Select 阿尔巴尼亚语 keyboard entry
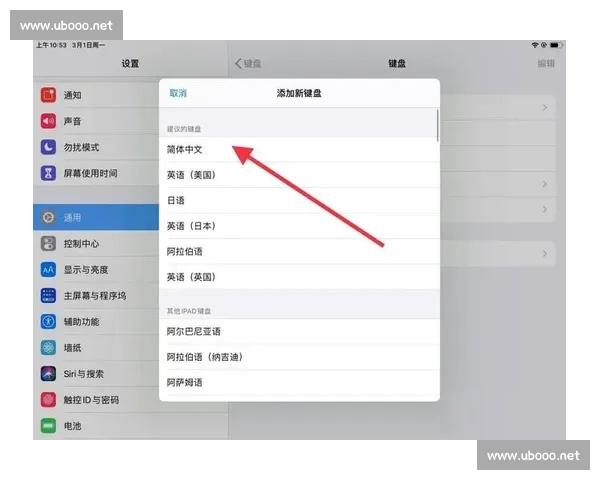 193,331
